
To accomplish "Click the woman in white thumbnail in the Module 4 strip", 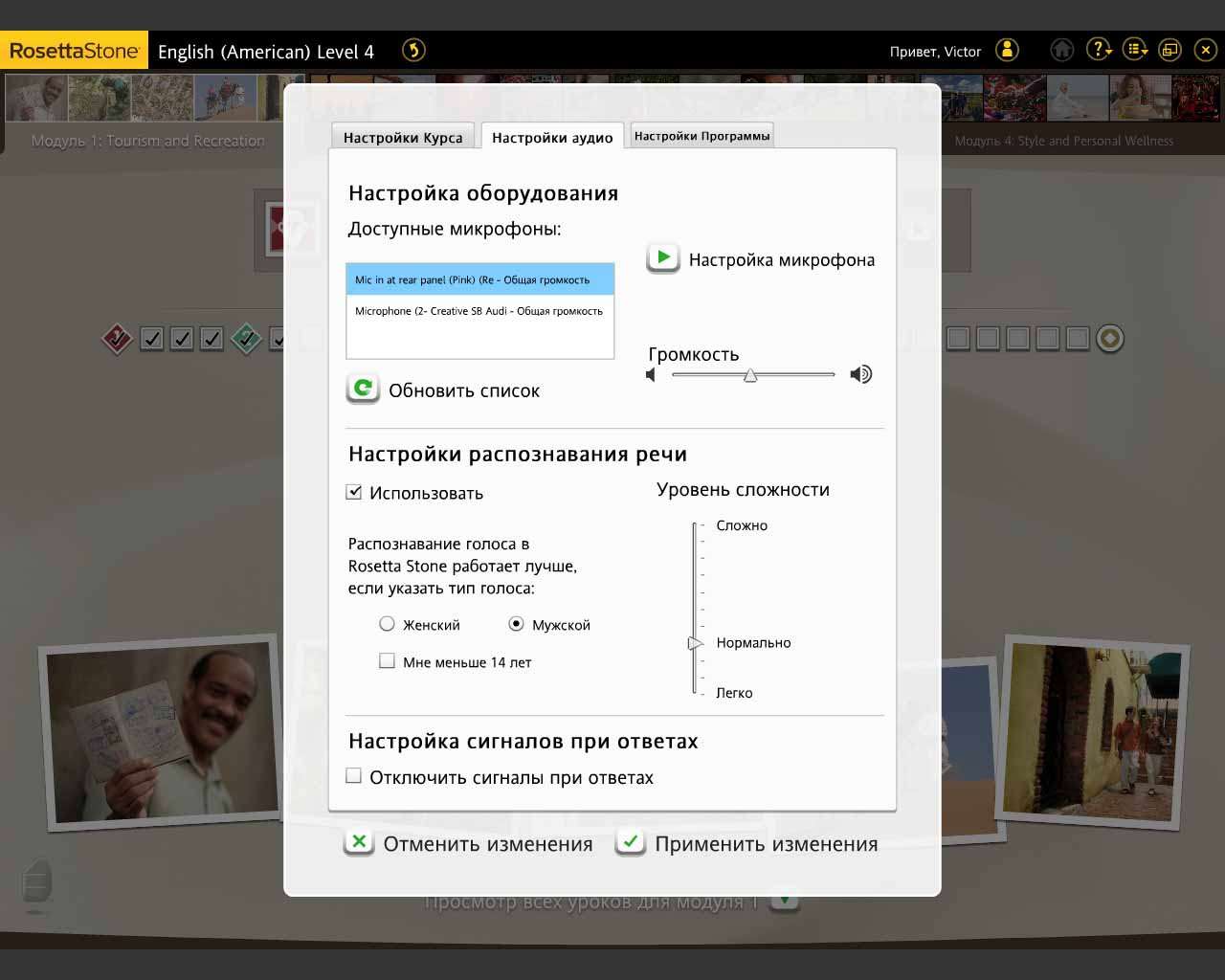I will click(x=1078, y=97).
